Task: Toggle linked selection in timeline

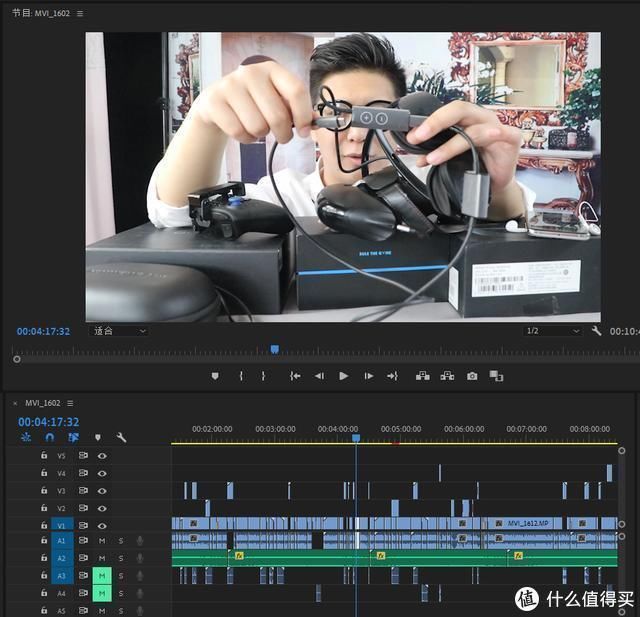Action: coord(74,437)
